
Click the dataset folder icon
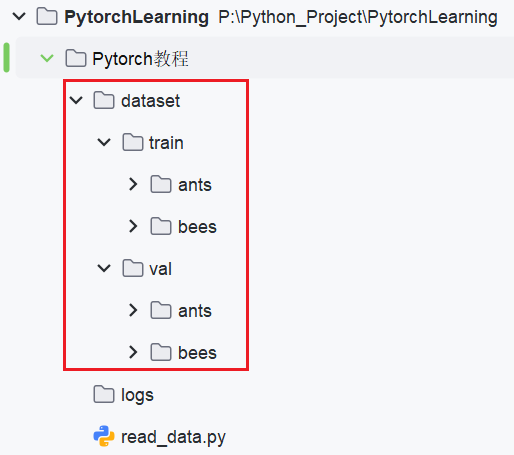point(104,100)
